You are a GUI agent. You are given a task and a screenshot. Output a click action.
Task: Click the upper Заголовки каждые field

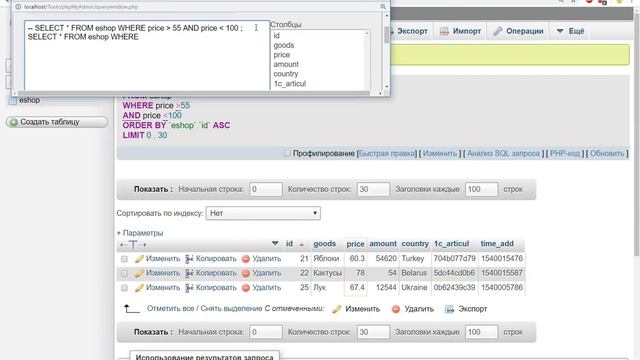point(481,189)
